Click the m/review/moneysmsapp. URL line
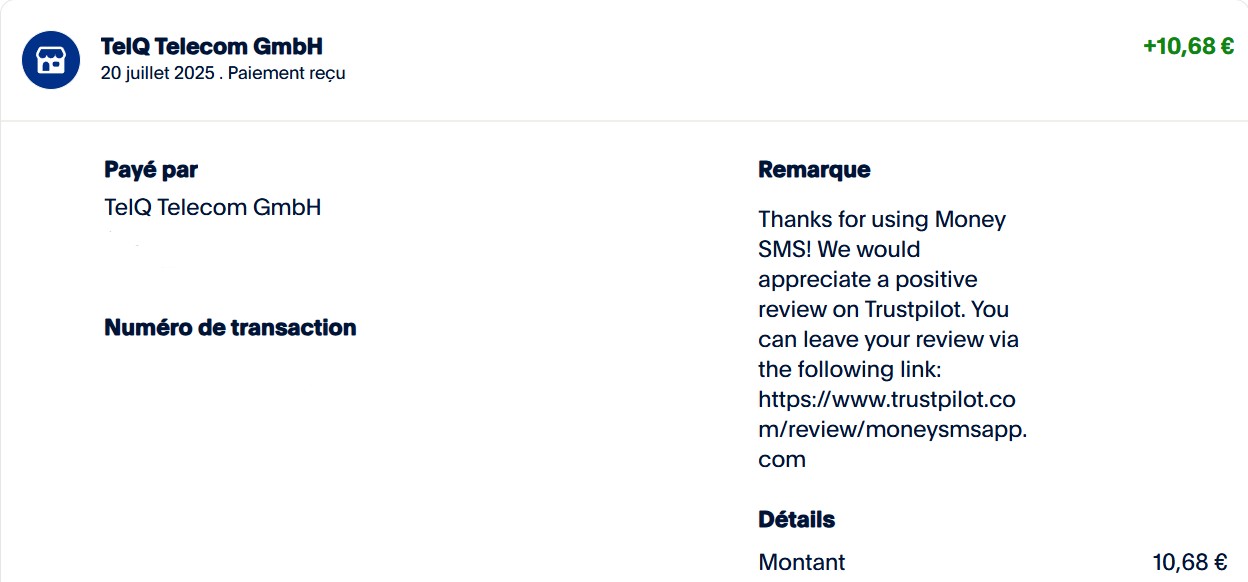Image resolution: width=1248 pixels, height=582 pixels. [x=893, y=429]
